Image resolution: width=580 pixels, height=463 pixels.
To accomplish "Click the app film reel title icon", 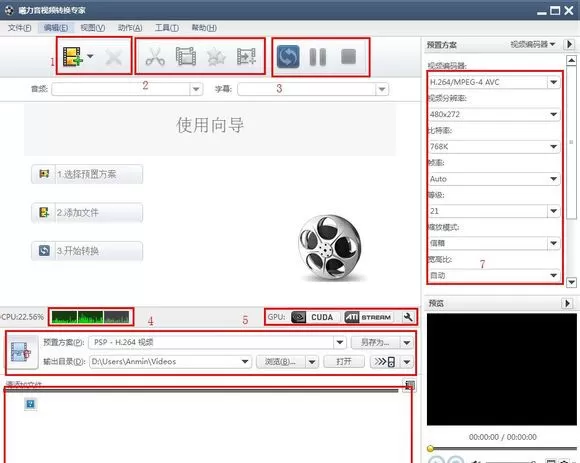I will (9, 10).
